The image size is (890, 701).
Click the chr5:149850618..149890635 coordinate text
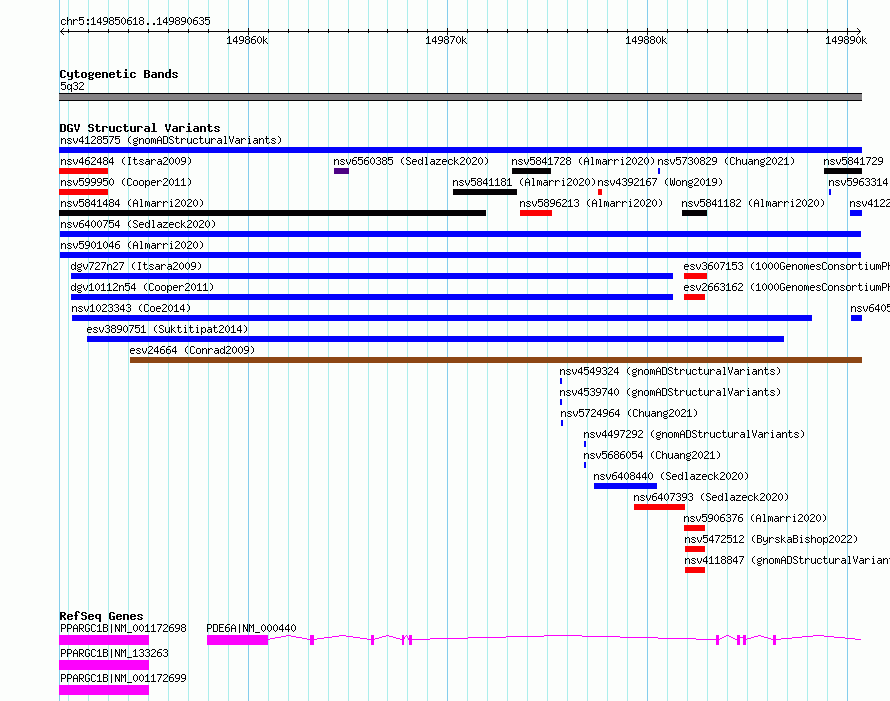(135, 22)
